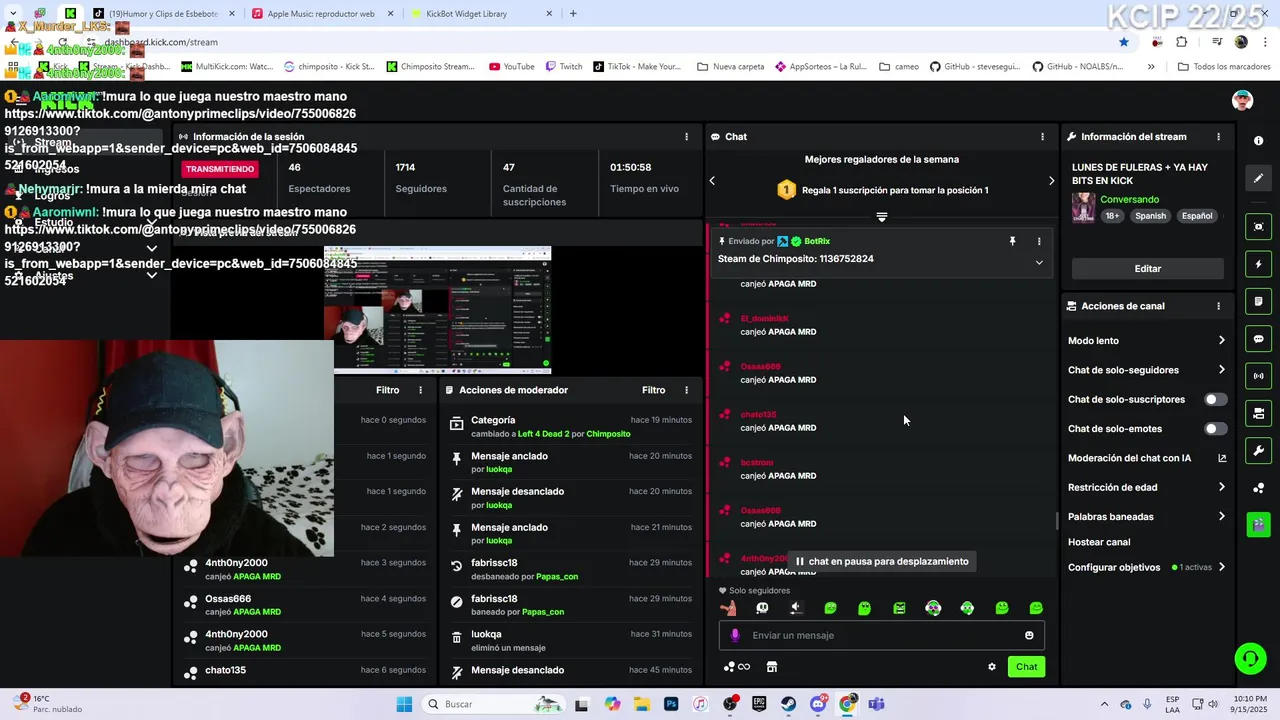This screenshot has height=720, width=1280.
Task: Click Filtro in Acciones de moderador panel
Action: tap(654, 390)
